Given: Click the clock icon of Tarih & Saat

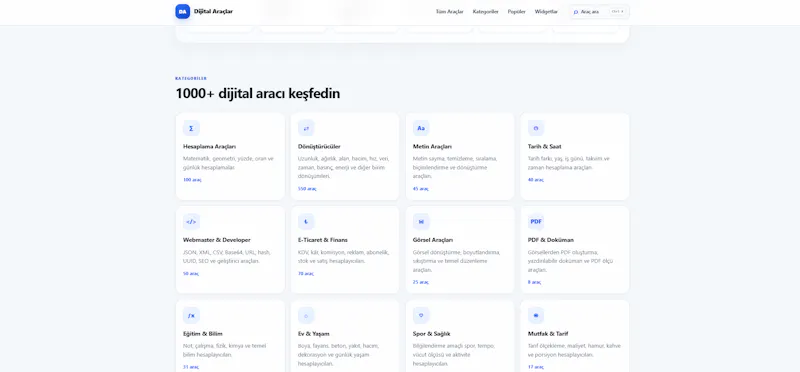Looking at the screenshot, I should tap(536, 128).
